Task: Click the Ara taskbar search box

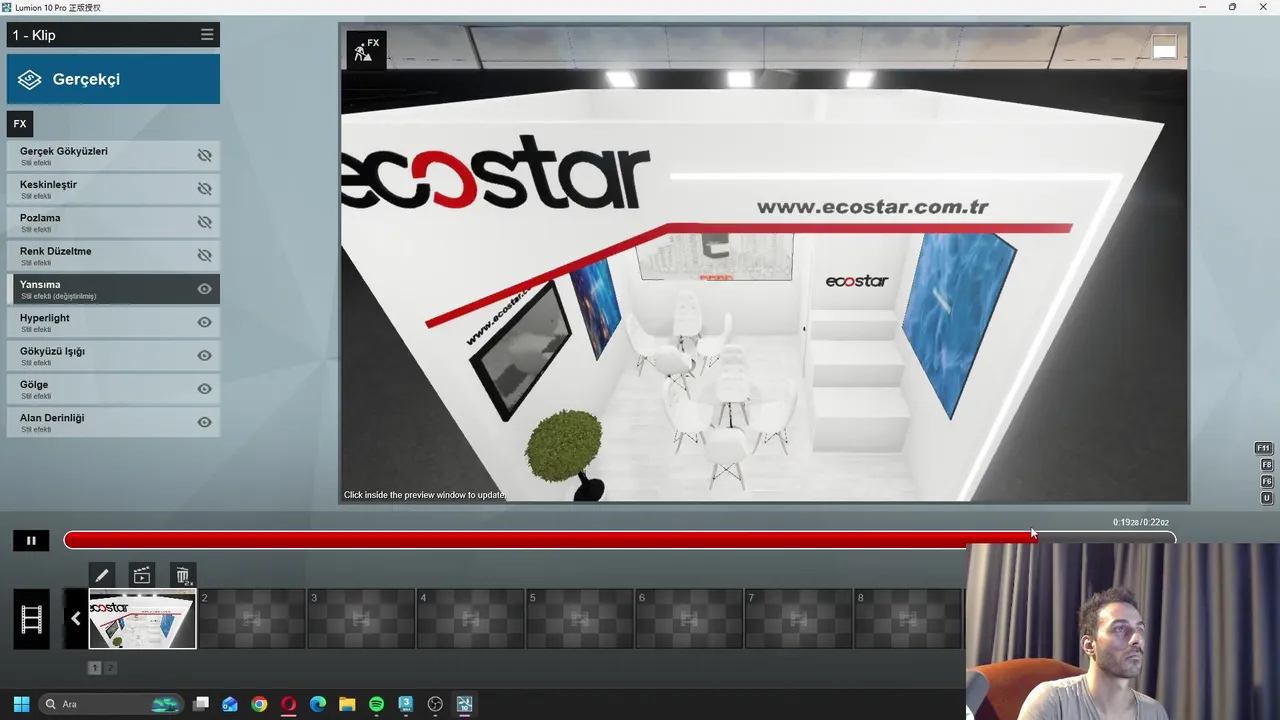Action: [111, 704]
